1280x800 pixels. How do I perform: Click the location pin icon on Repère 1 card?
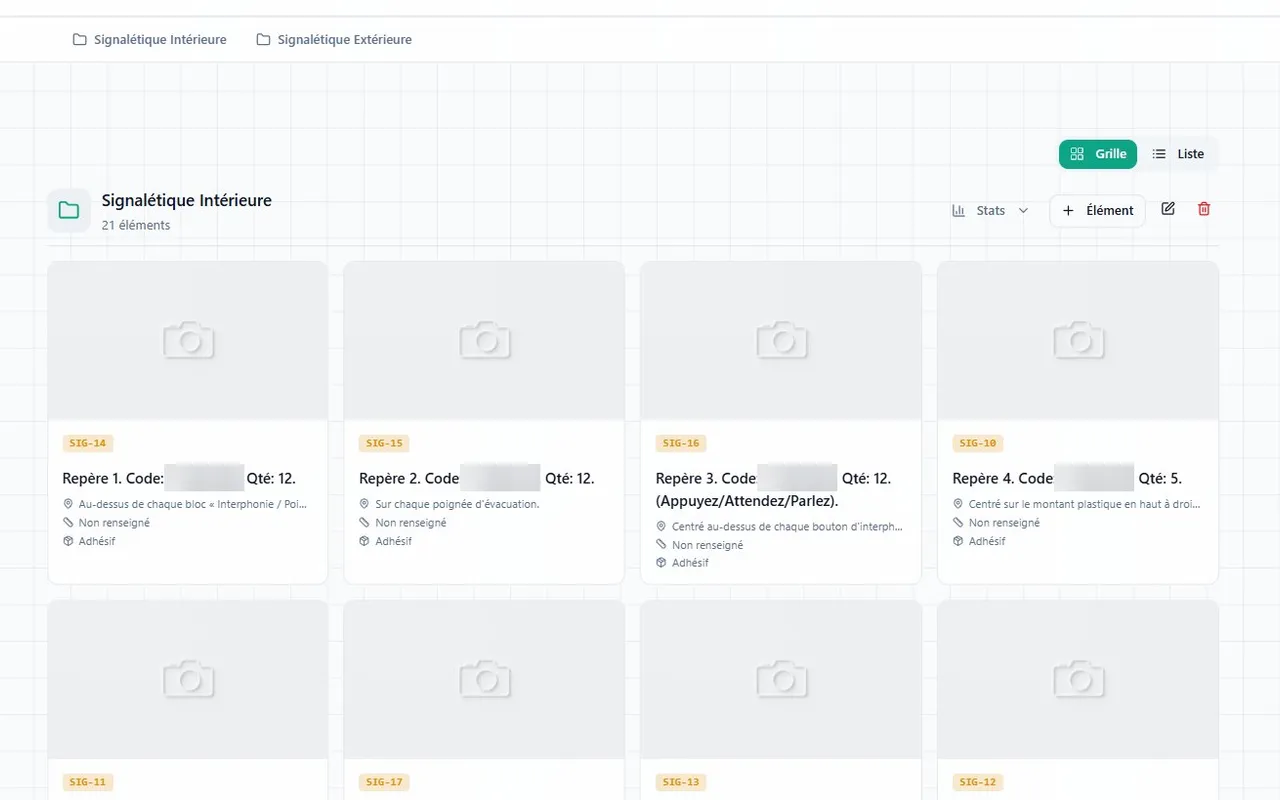[x=68, y=504]
